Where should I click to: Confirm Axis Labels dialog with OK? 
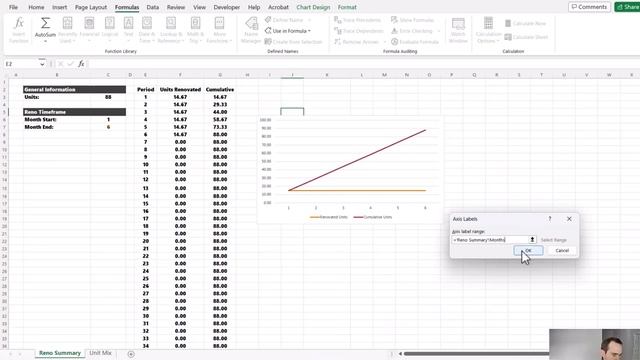528,250
